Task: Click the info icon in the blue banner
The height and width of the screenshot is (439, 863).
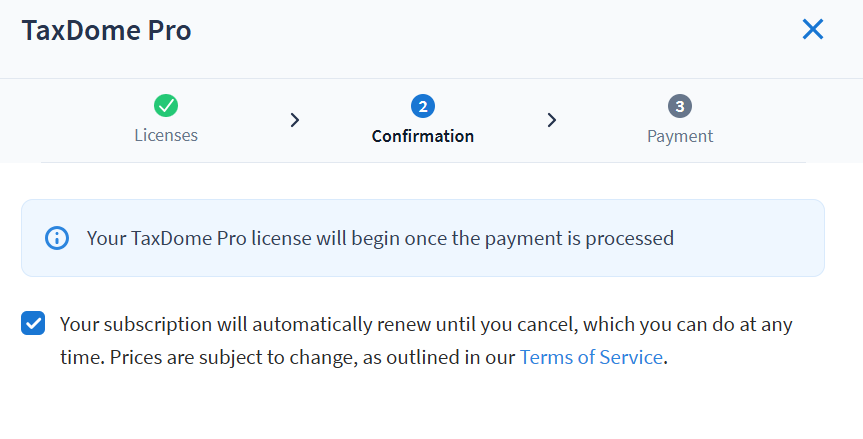Action: (57, 238)
